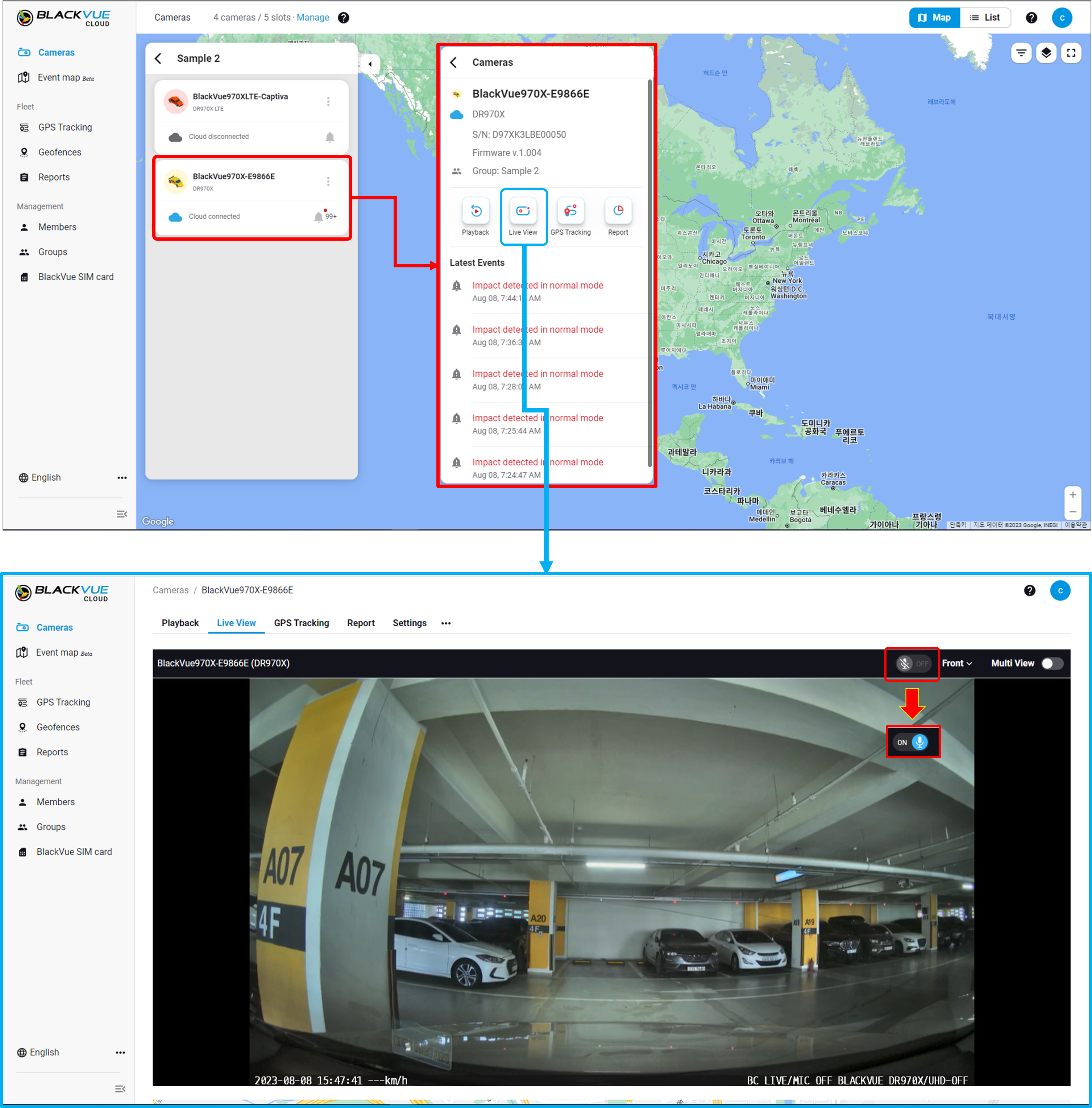Image resolution: width=1092 pixels, height=1108 pixels.
Task: Open the map filter icon
Action: click(x=1021, y=53)
